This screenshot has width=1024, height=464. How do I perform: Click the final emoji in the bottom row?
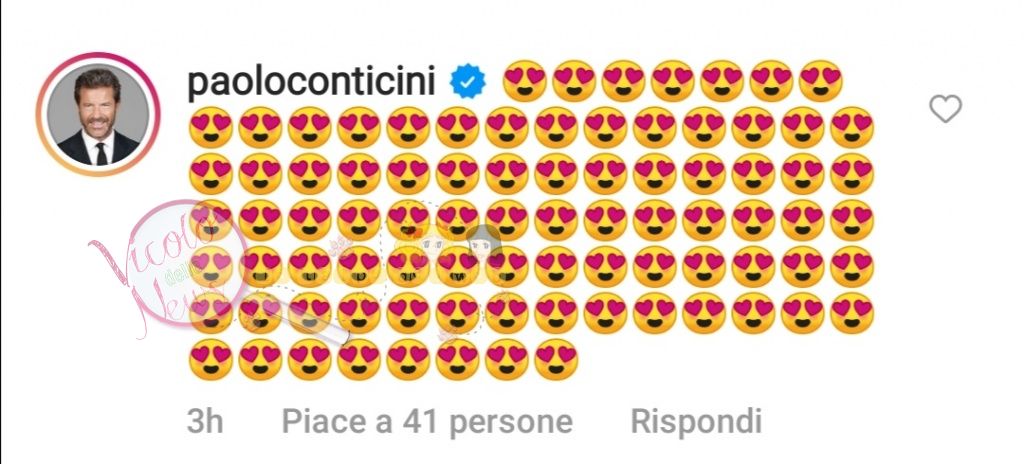(556, 359)
